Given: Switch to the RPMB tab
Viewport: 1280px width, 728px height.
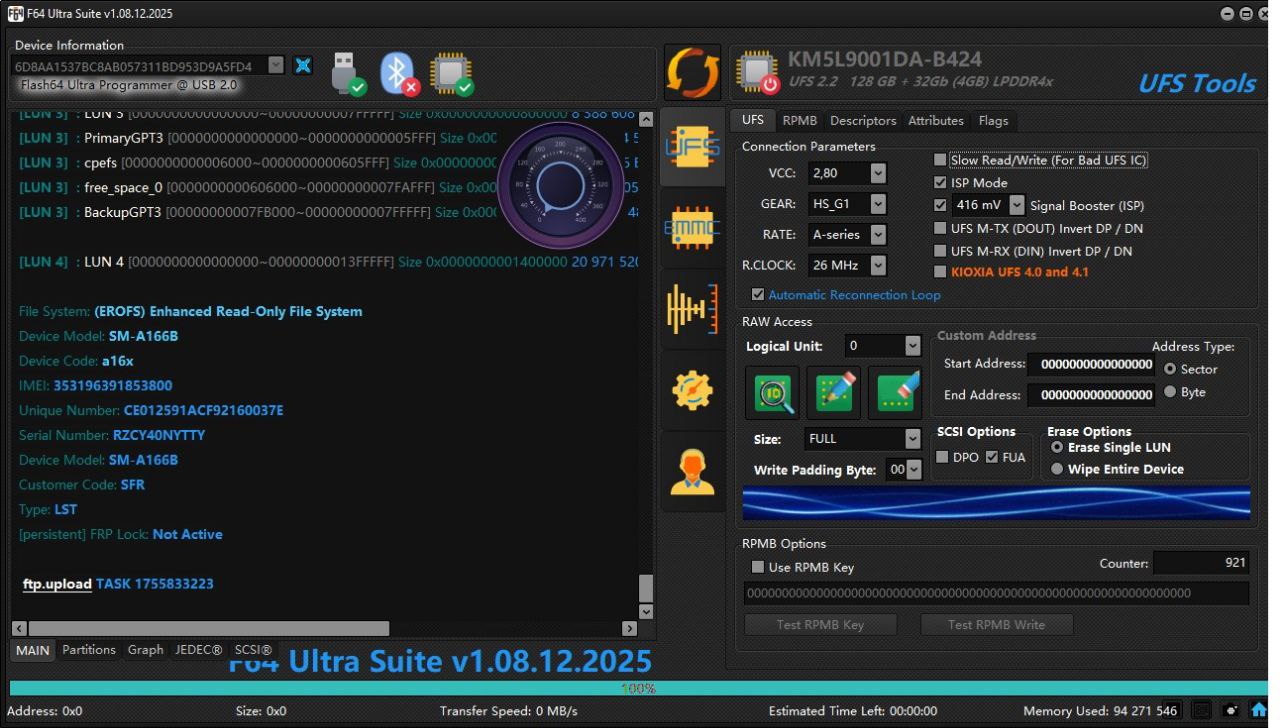Looking at the screenshot, I should [800, 120].
